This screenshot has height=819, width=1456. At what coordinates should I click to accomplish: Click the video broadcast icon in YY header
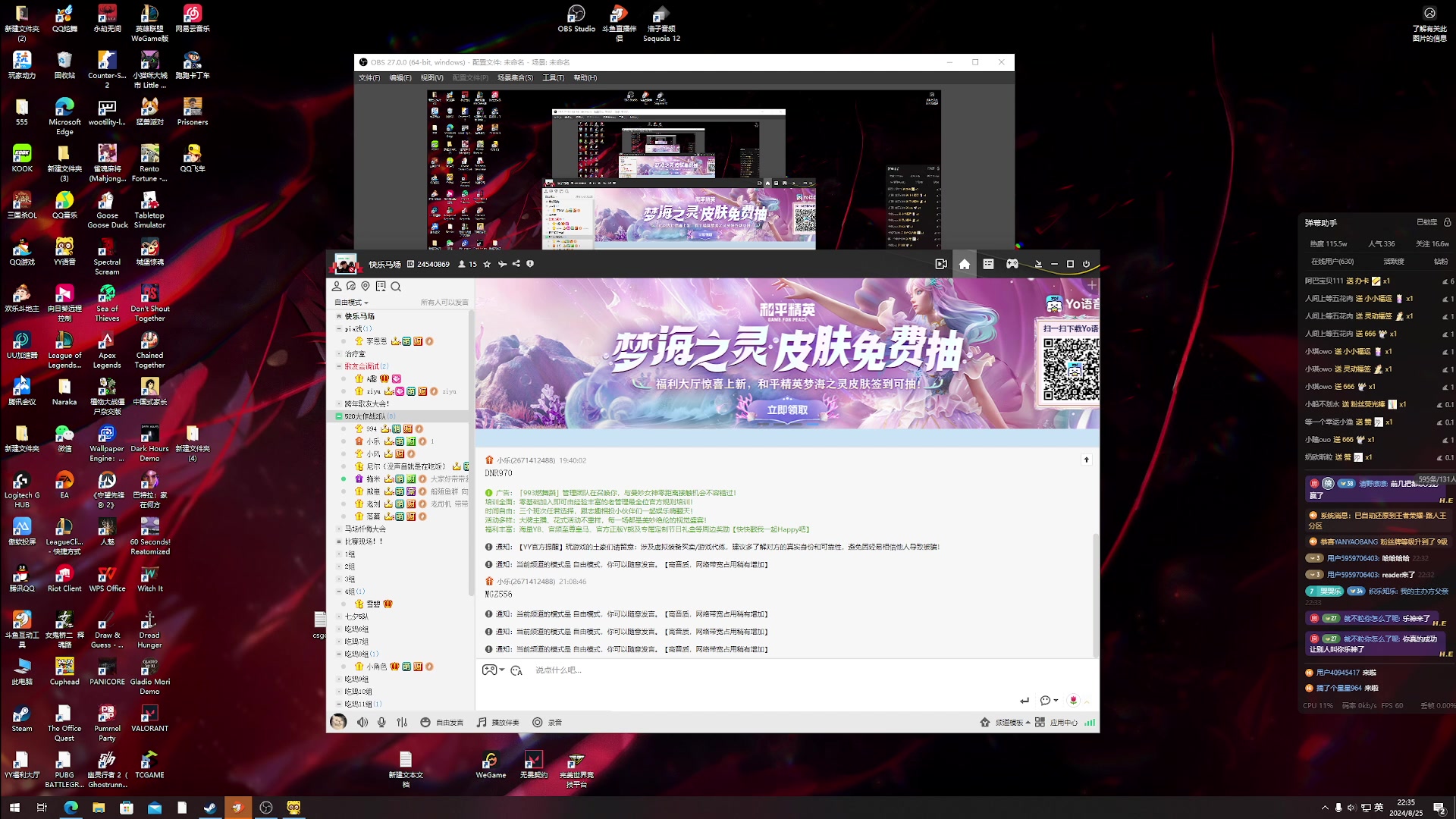coord(941,264)
